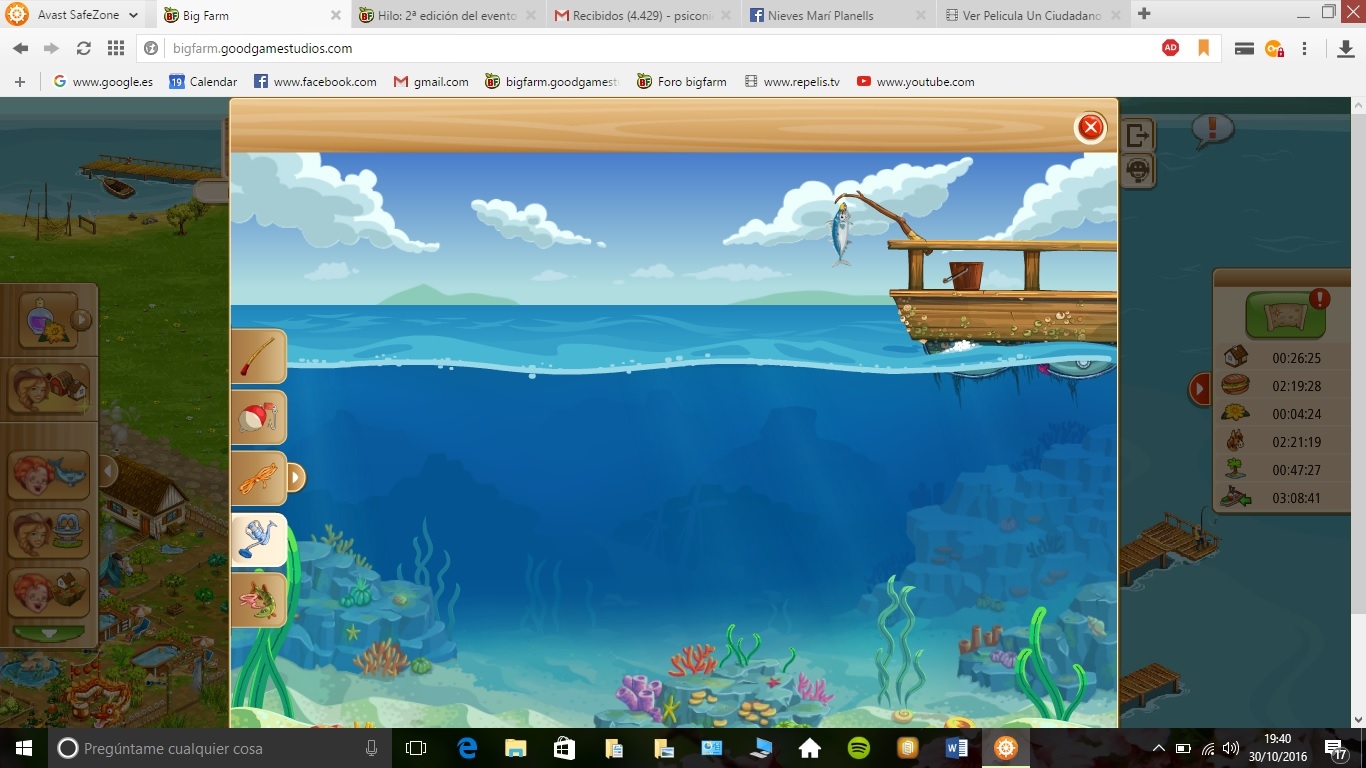This screenshot has height=768, width=1366.
Task: Open the red-haired woman fish task
Action: tap(49, 474)
